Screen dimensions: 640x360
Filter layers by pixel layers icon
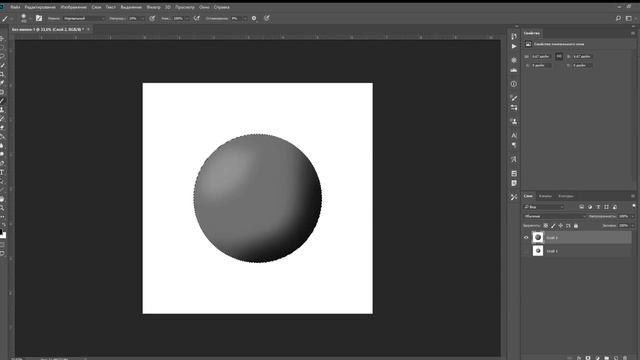tap(582, 207)
